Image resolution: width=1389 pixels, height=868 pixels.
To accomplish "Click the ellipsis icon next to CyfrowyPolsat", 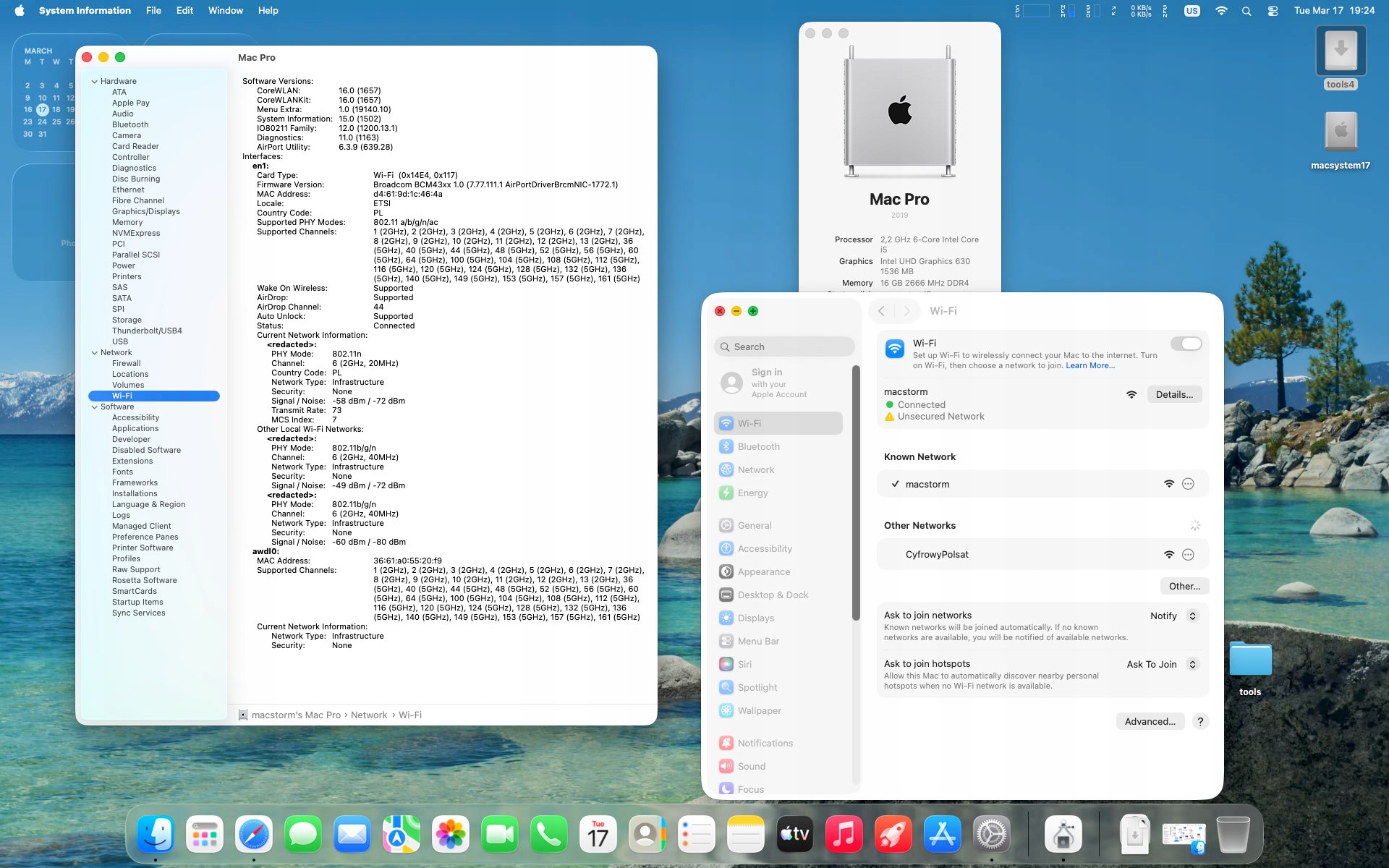I will pos(1188,555).
